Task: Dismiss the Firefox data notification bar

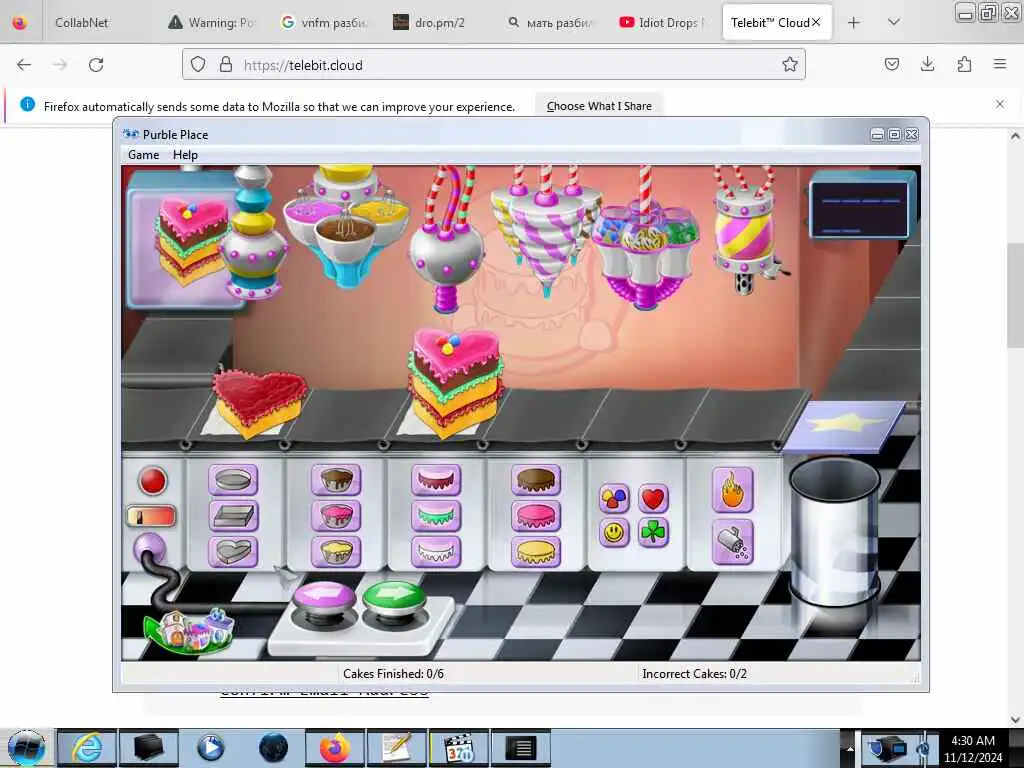Action: [1000, 104]
